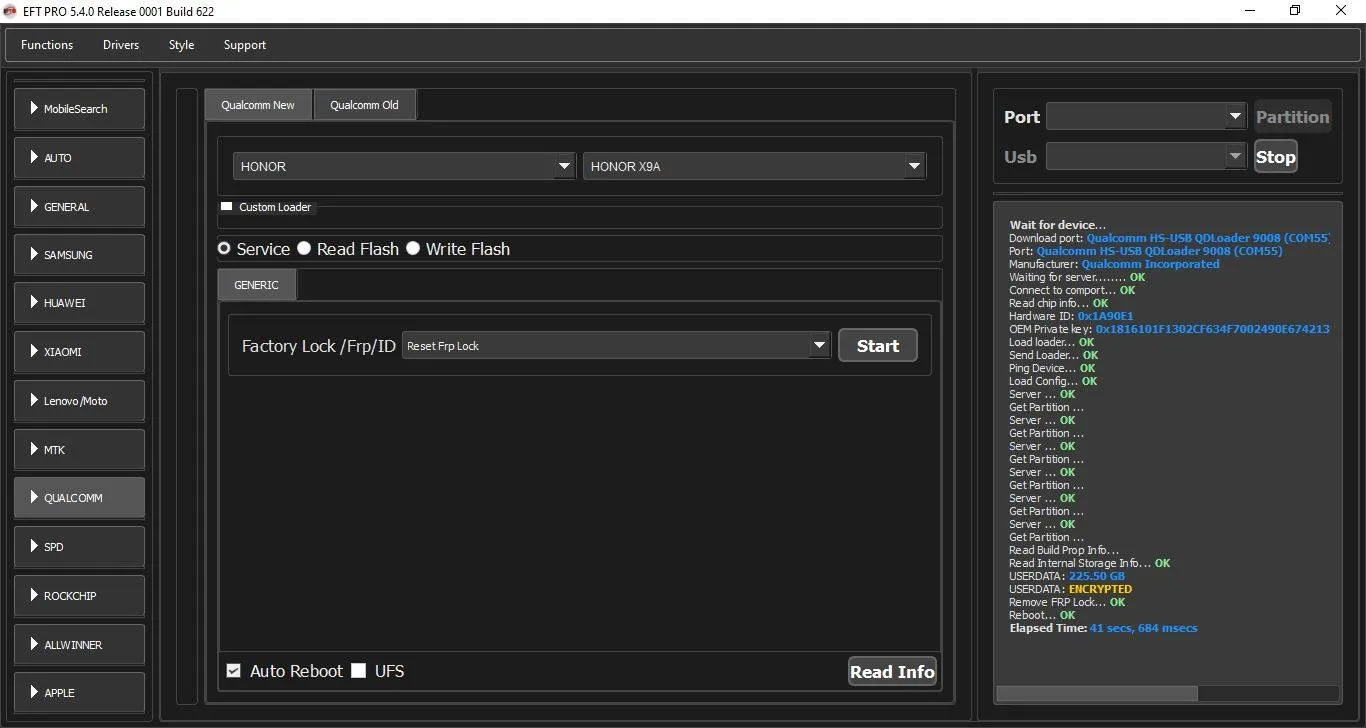Open the MTK sidebar category
Viewport: 1366px width, 728px height.
(79, 450)
